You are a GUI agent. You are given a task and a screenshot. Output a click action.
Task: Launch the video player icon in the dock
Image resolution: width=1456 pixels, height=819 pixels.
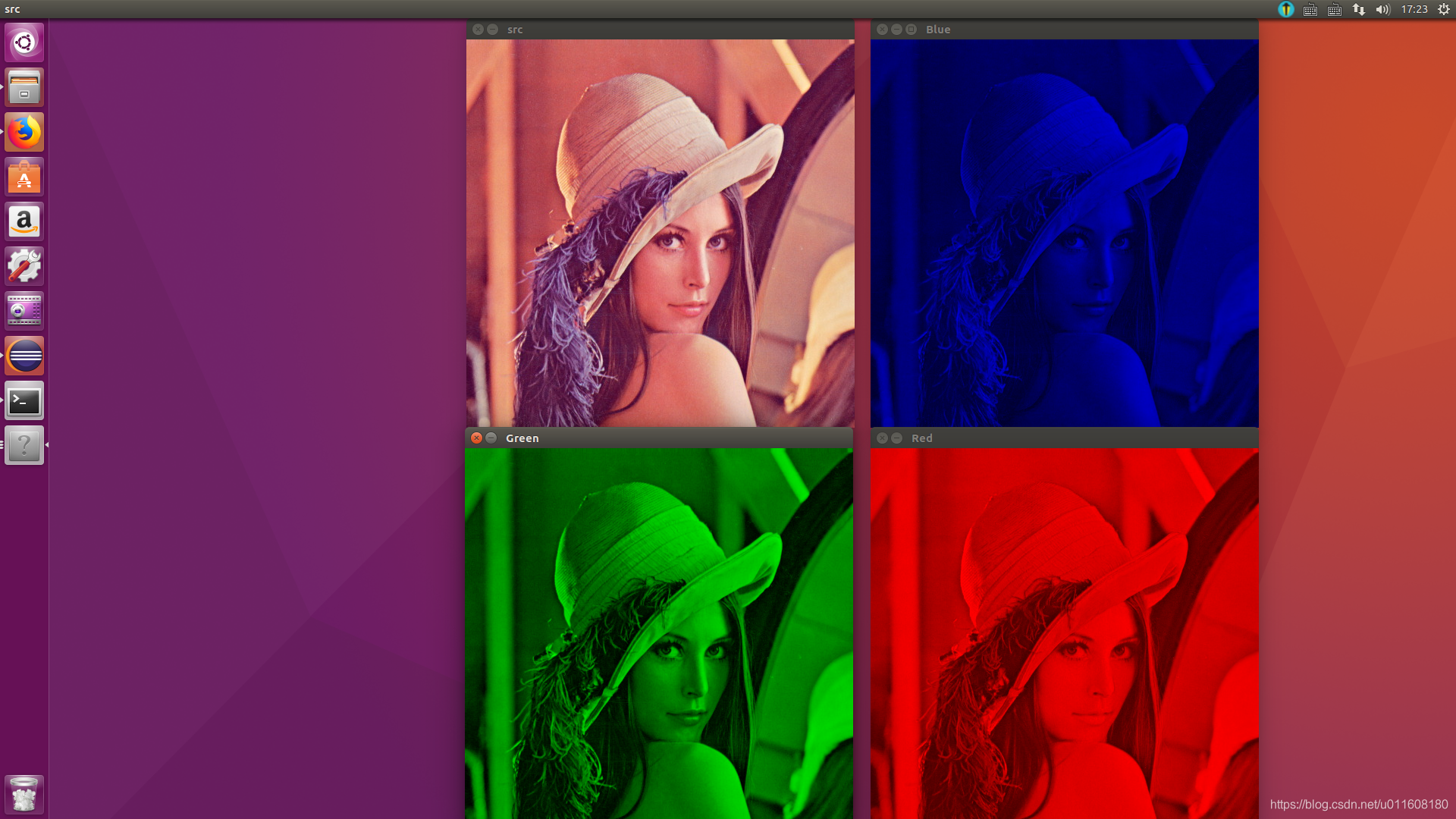[24, 310]
